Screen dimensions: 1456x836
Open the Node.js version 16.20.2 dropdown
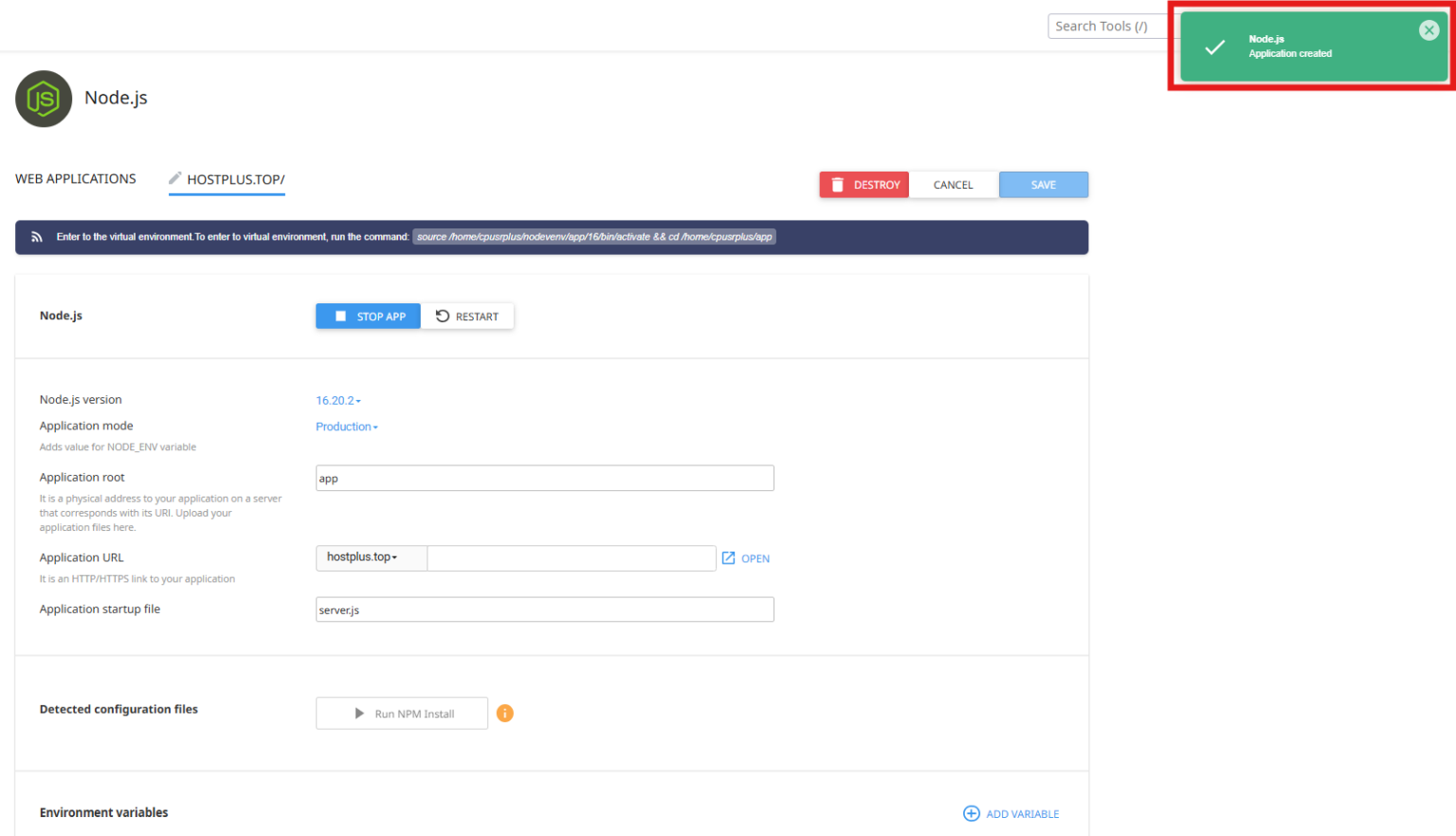click(x=338, y=401)
